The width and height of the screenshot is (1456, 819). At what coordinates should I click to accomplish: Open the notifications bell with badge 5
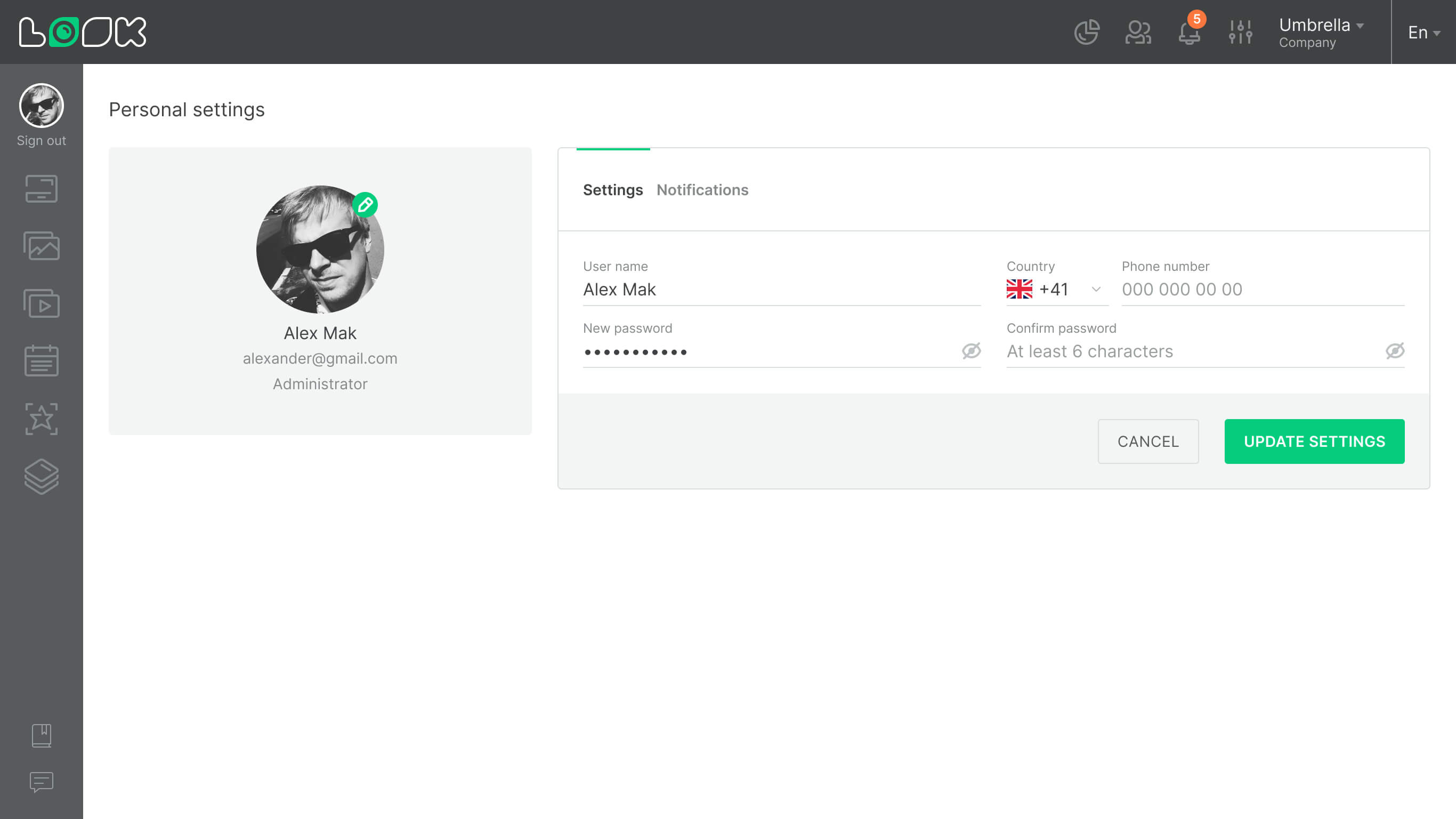coord(1189,32)
